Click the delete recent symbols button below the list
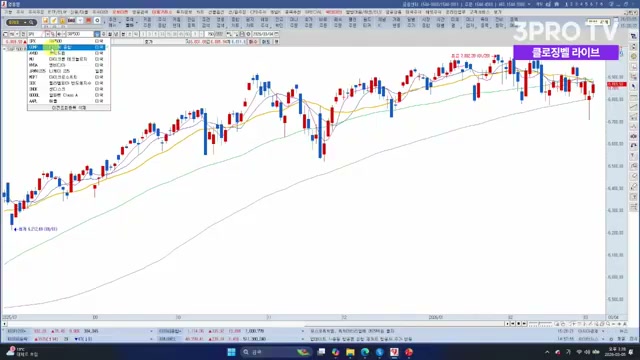The image size is (640, 360). (69, 108)
